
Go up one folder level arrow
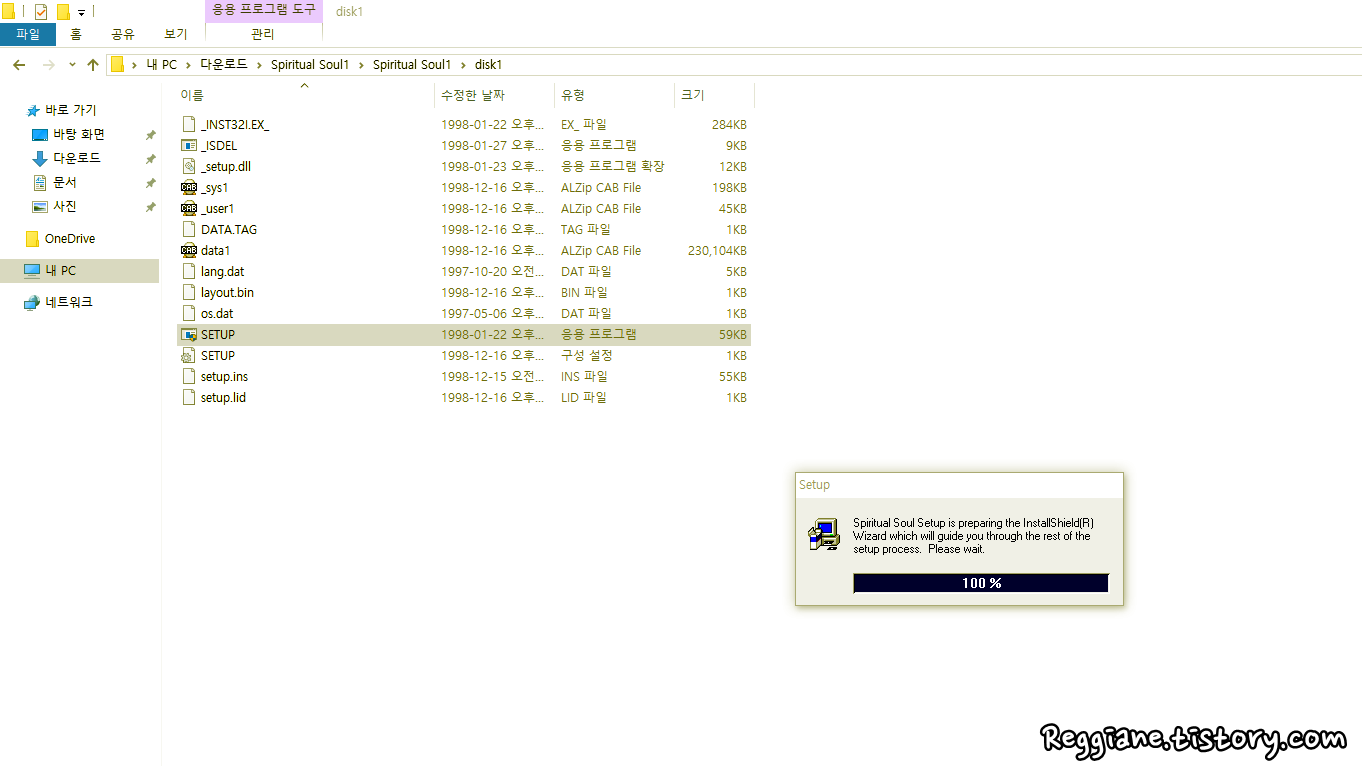[93, 65]
